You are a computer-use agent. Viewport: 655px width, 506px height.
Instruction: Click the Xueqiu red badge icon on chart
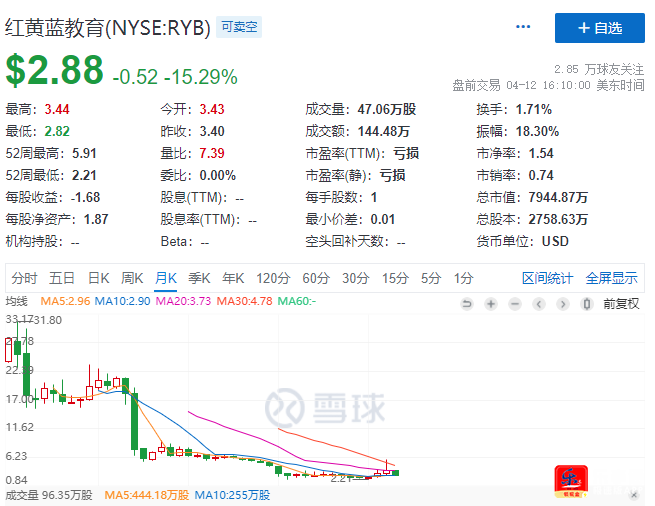point(569,479)
